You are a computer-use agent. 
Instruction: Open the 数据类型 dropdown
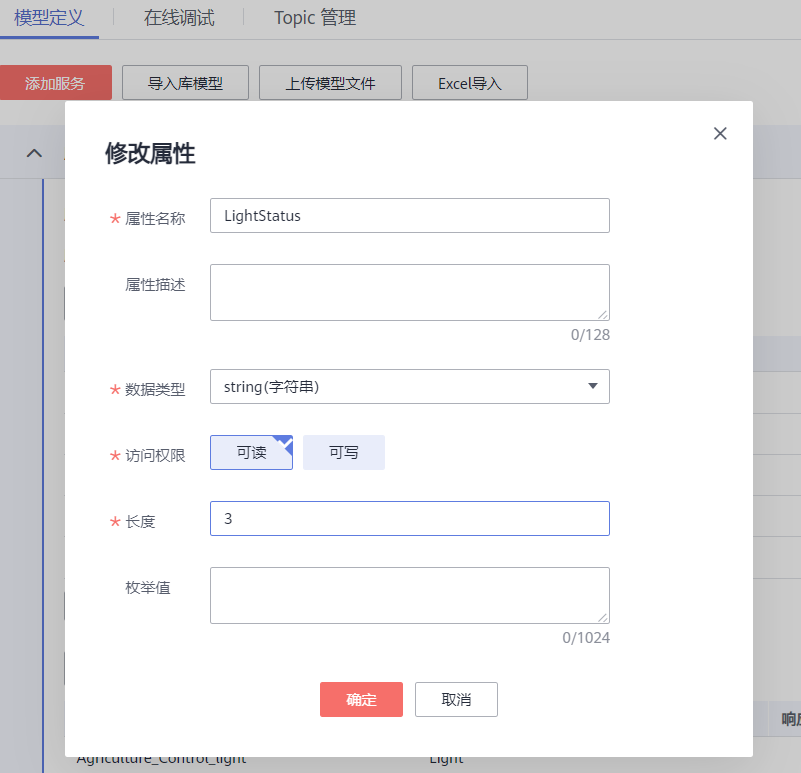tap(410, 387)
